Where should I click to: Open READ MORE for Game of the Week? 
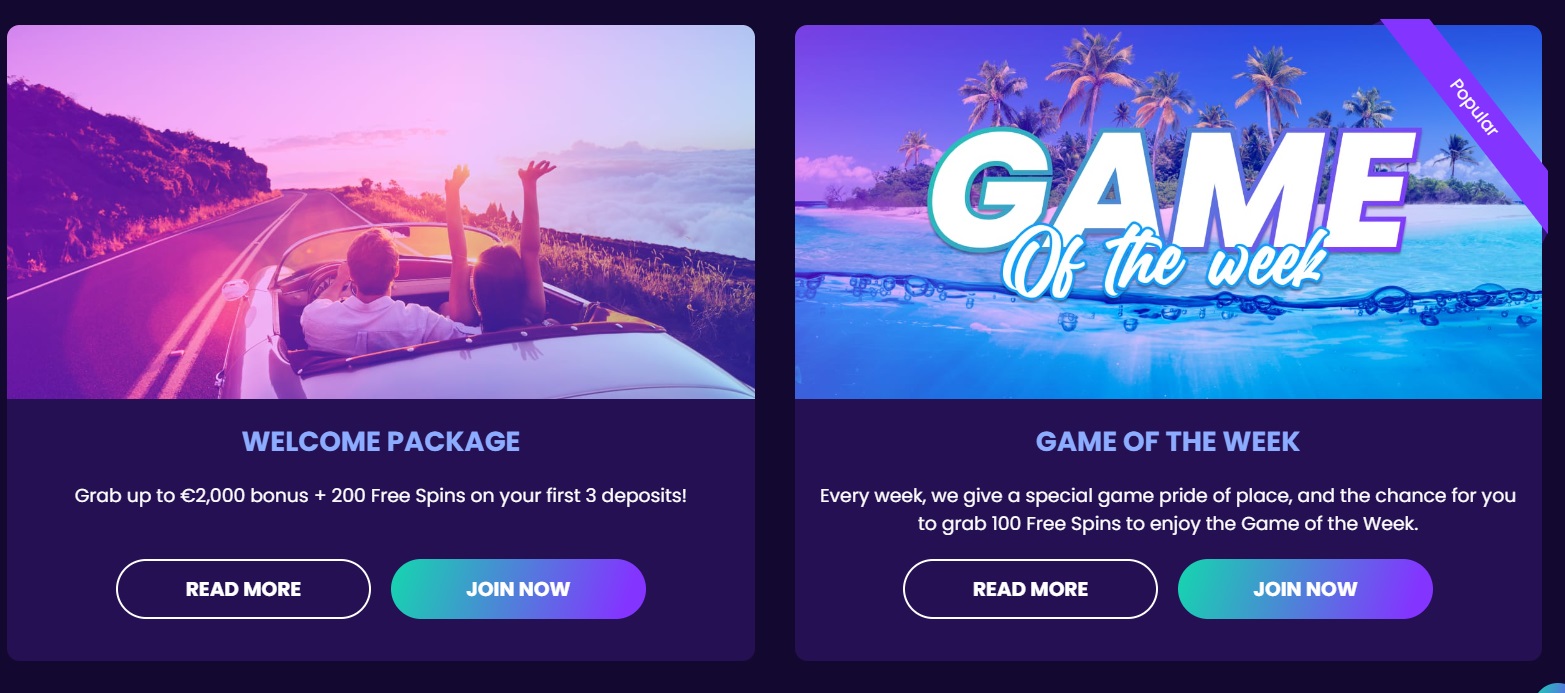click(x=1030, y=589)
